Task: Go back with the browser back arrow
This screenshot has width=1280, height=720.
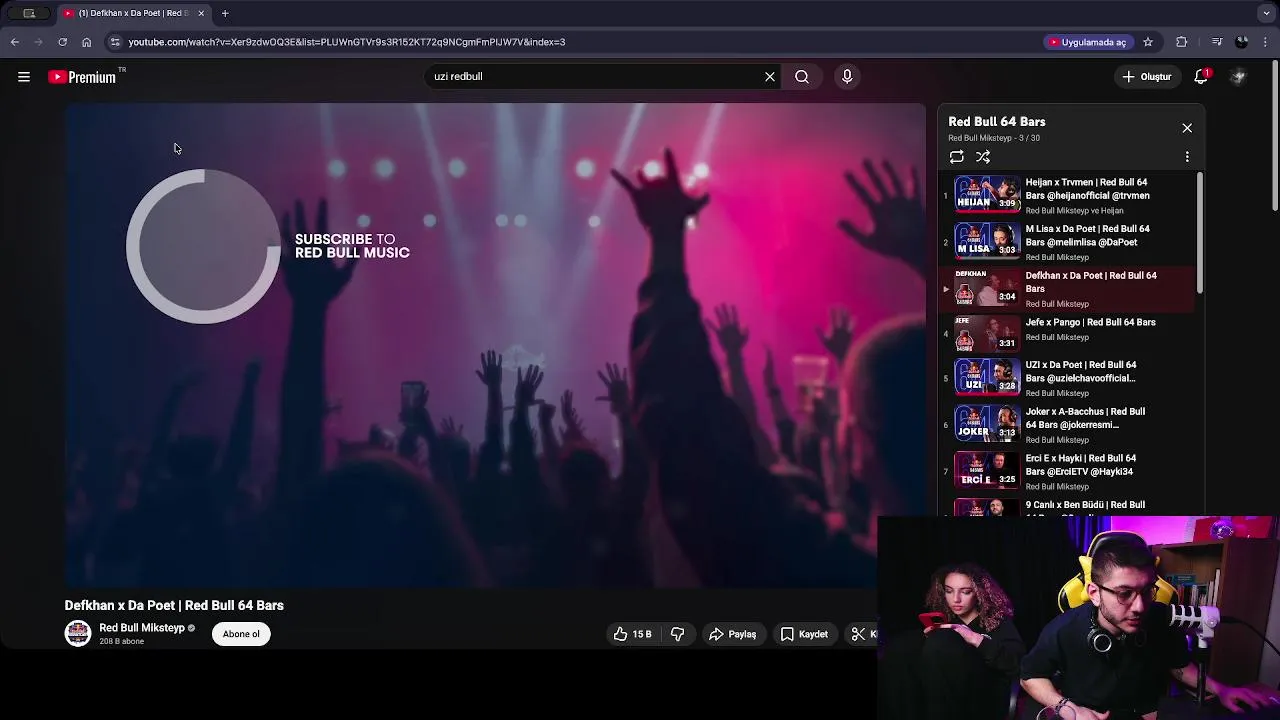Action: tap(14, 42)
